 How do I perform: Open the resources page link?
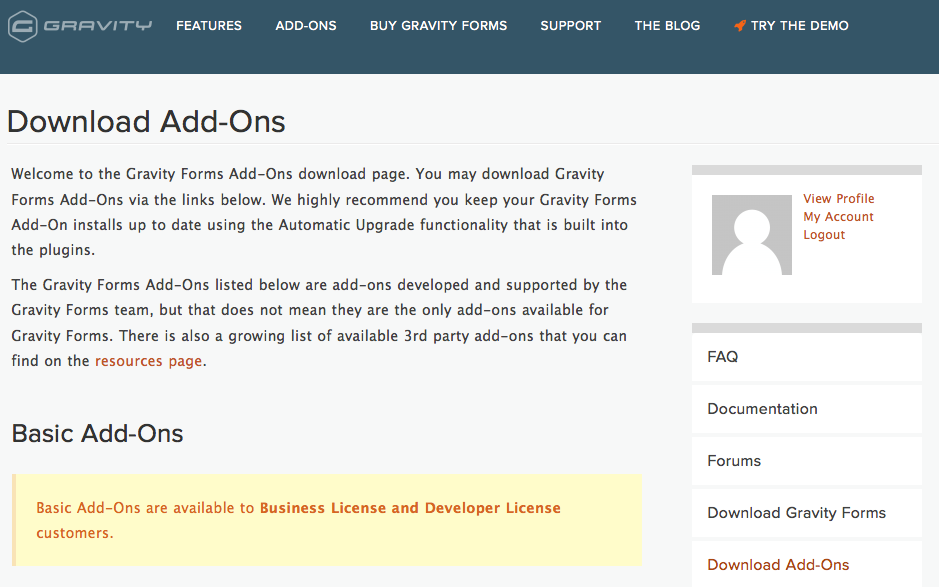coord(148,360)
